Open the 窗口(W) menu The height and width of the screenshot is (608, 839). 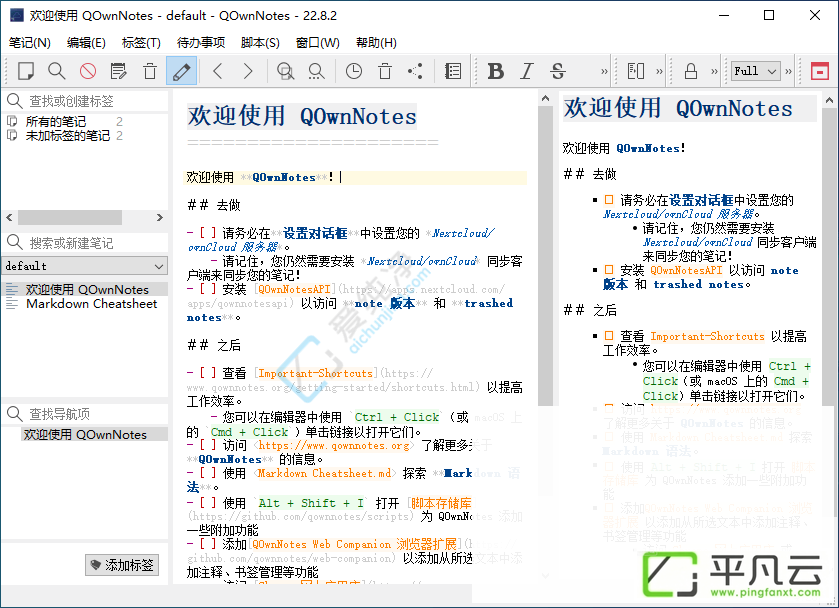point(317,43)
